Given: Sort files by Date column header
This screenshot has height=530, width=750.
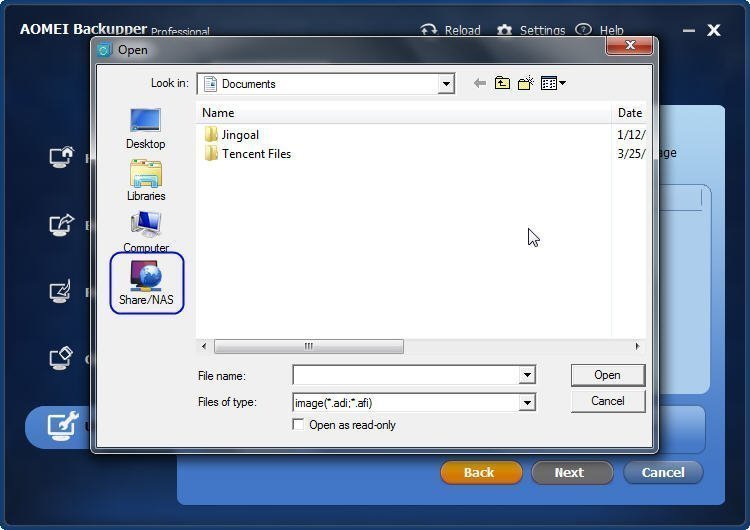Looking at the screenshot, I should (629, 113).
